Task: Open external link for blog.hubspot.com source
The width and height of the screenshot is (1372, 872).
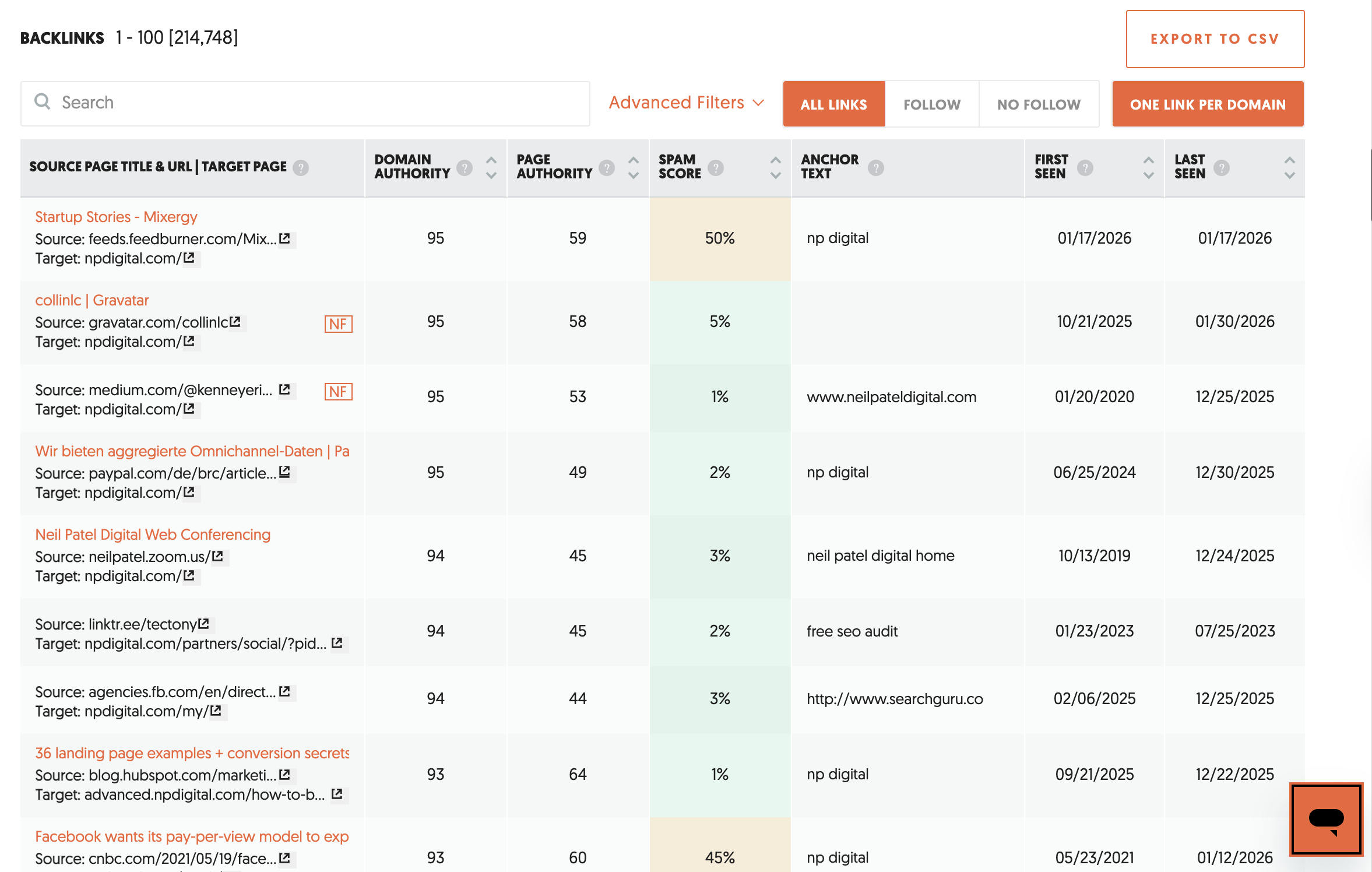Action: click(x=284, y=775)
